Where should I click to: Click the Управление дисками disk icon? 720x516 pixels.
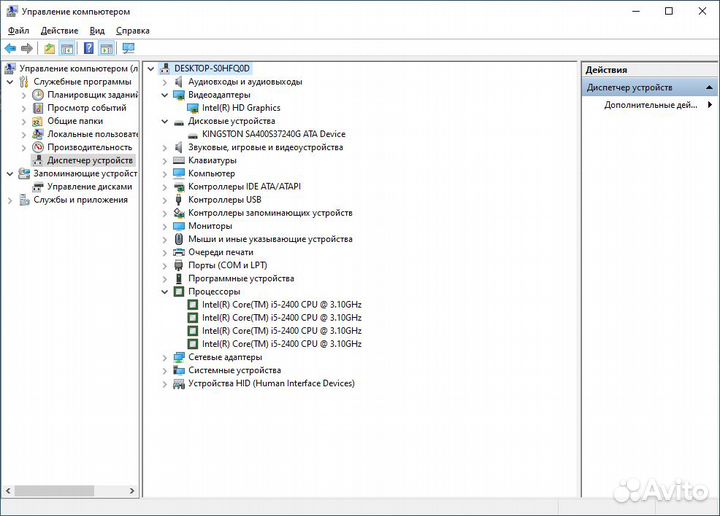(x=38, y=187)
